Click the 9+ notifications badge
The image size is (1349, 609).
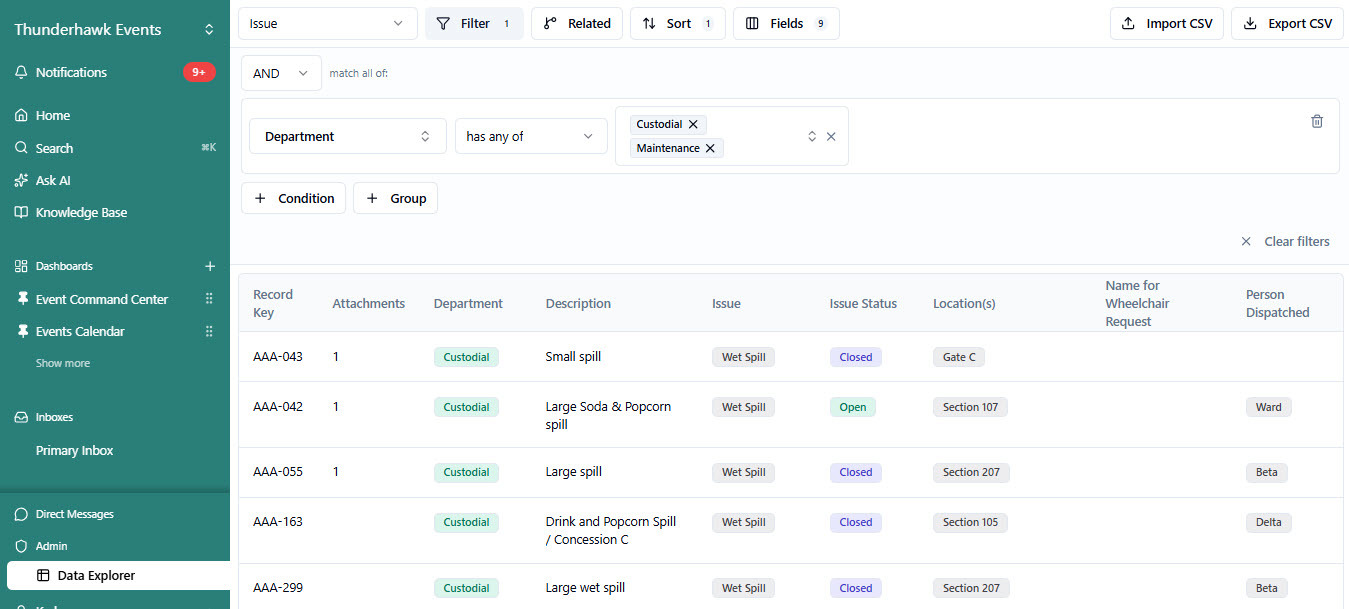[199, 72]
